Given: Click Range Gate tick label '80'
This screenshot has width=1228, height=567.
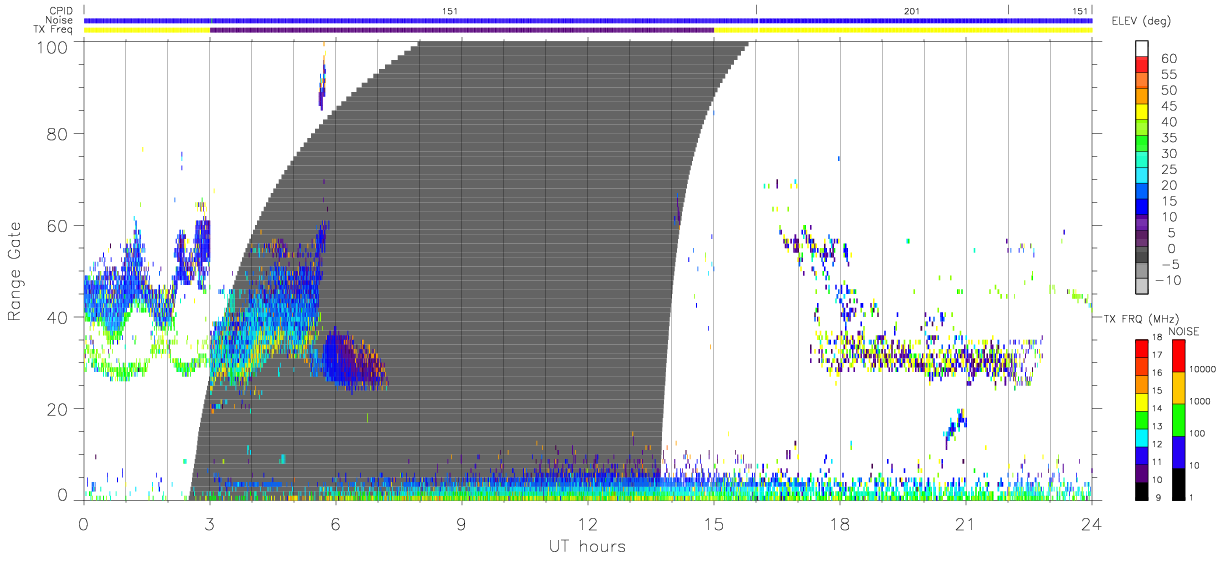Looking at the screenshot, I should (x=59, y=133).
